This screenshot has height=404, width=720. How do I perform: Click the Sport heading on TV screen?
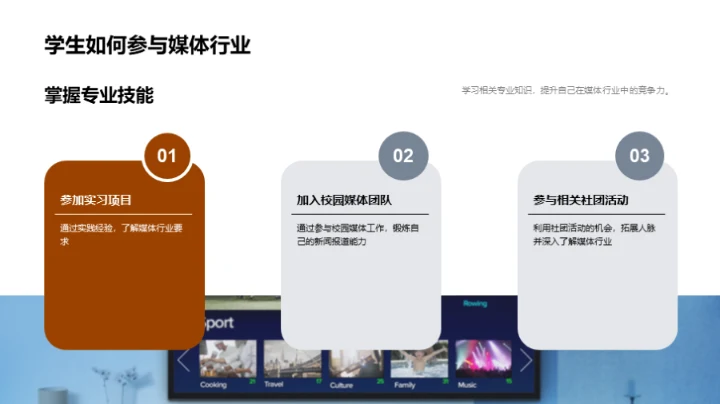tap(219, 324)
